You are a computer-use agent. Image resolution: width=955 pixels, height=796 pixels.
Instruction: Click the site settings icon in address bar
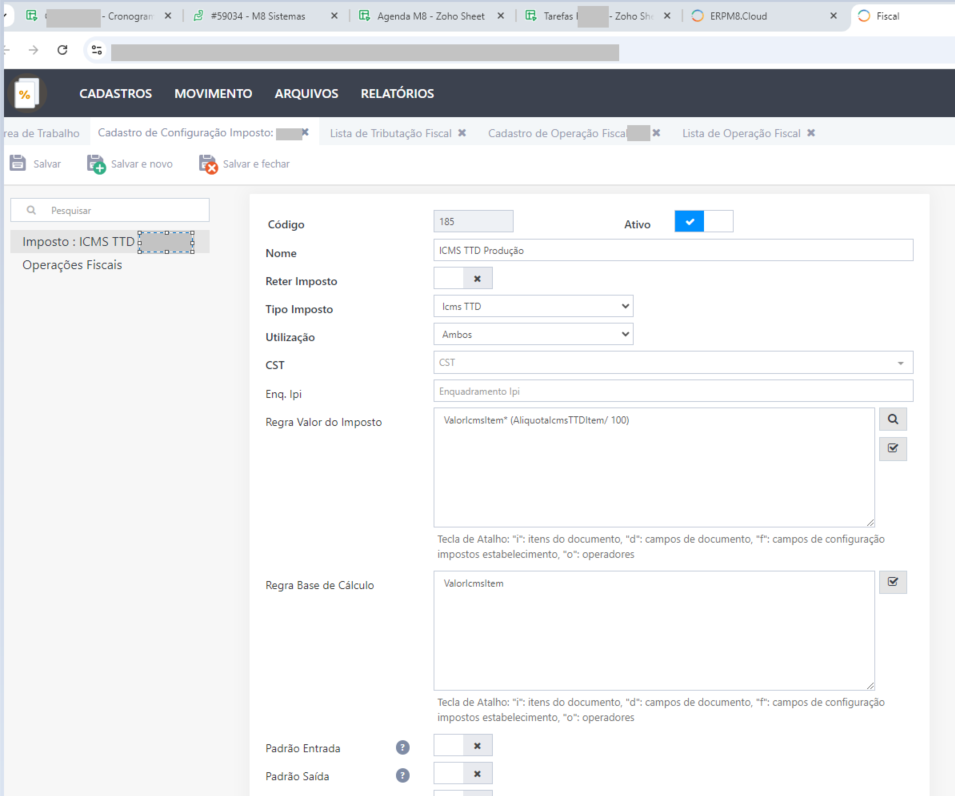97,50
